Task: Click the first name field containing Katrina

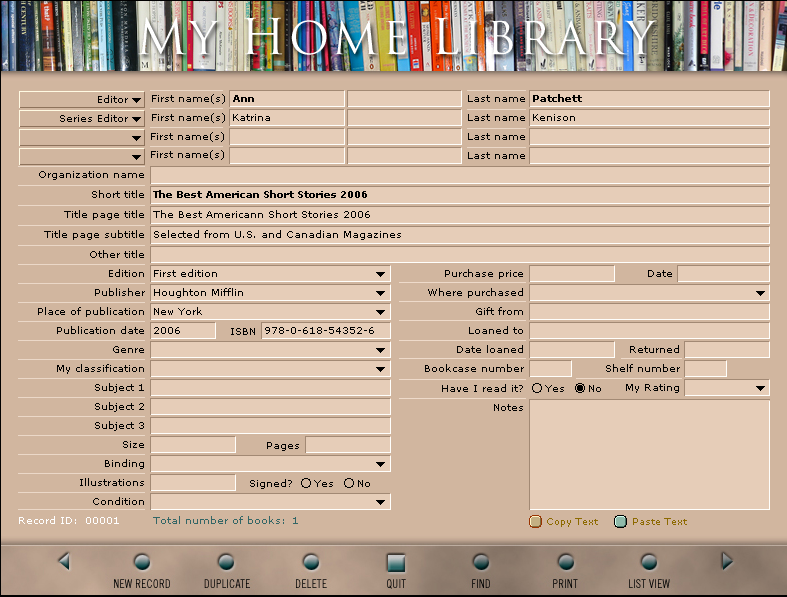Action: pos(287,118)
